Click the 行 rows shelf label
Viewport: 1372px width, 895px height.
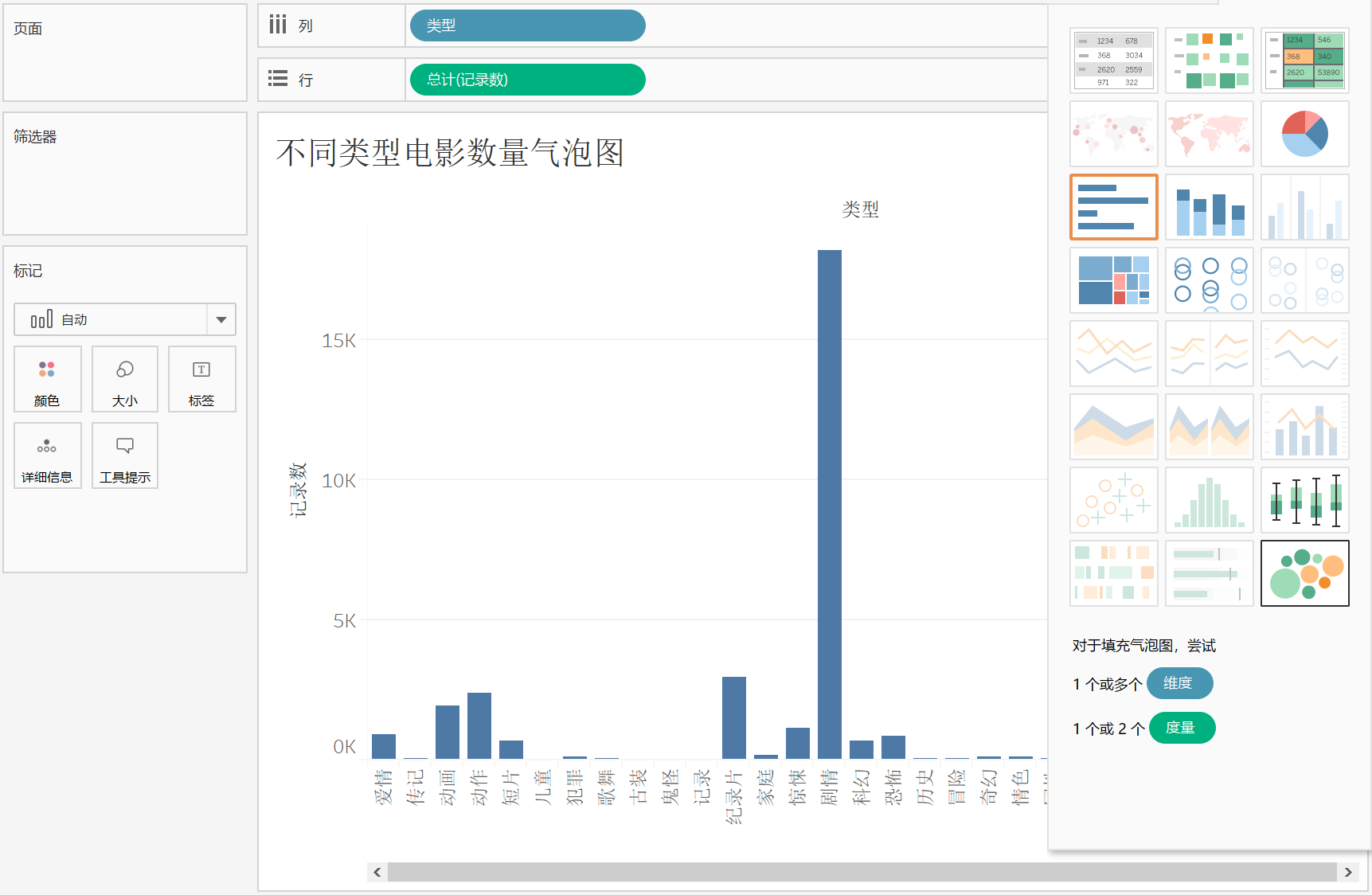point(306,80)
